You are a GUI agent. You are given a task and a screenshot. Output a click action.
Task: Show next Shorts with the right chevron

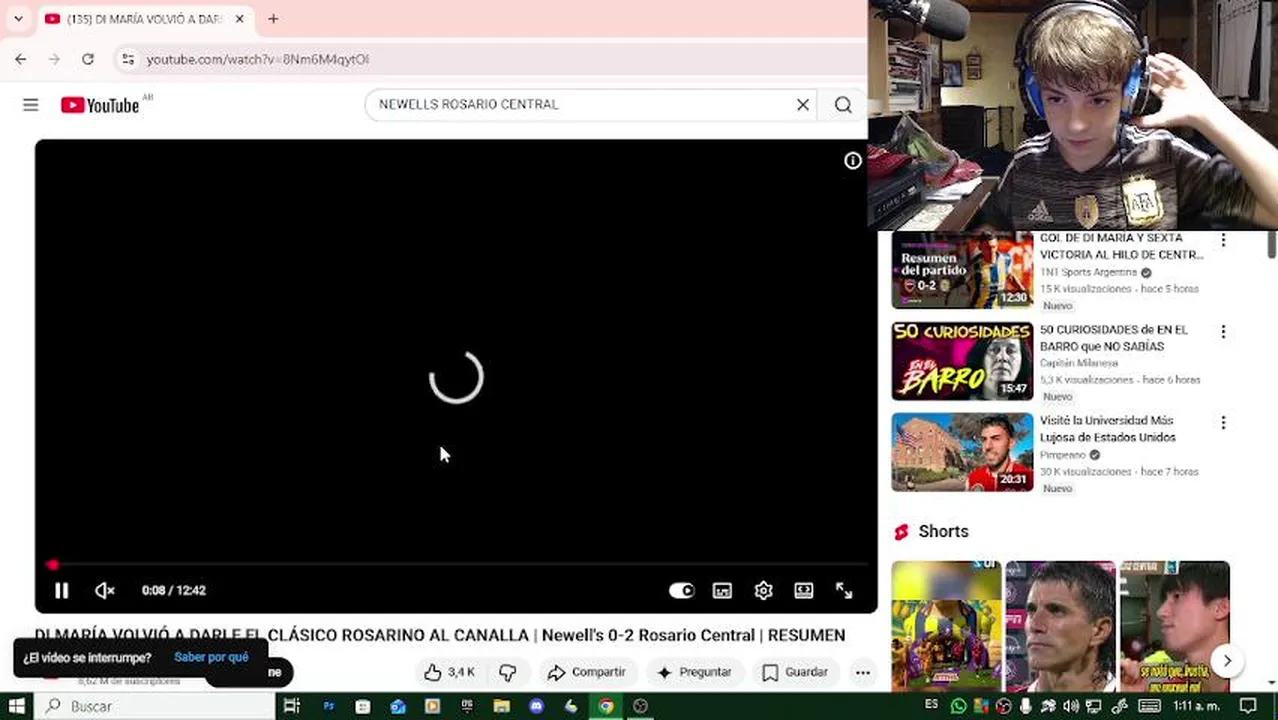tap(1227, 660)
